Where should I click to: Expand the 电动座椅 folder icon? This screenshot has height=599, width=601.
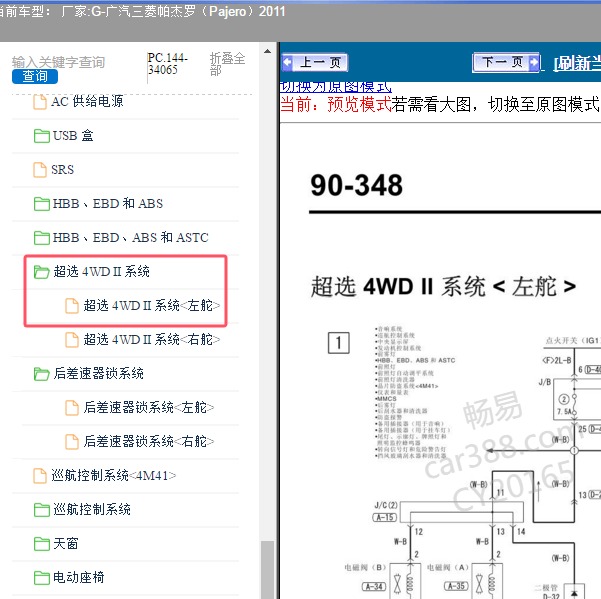(41, 578)
